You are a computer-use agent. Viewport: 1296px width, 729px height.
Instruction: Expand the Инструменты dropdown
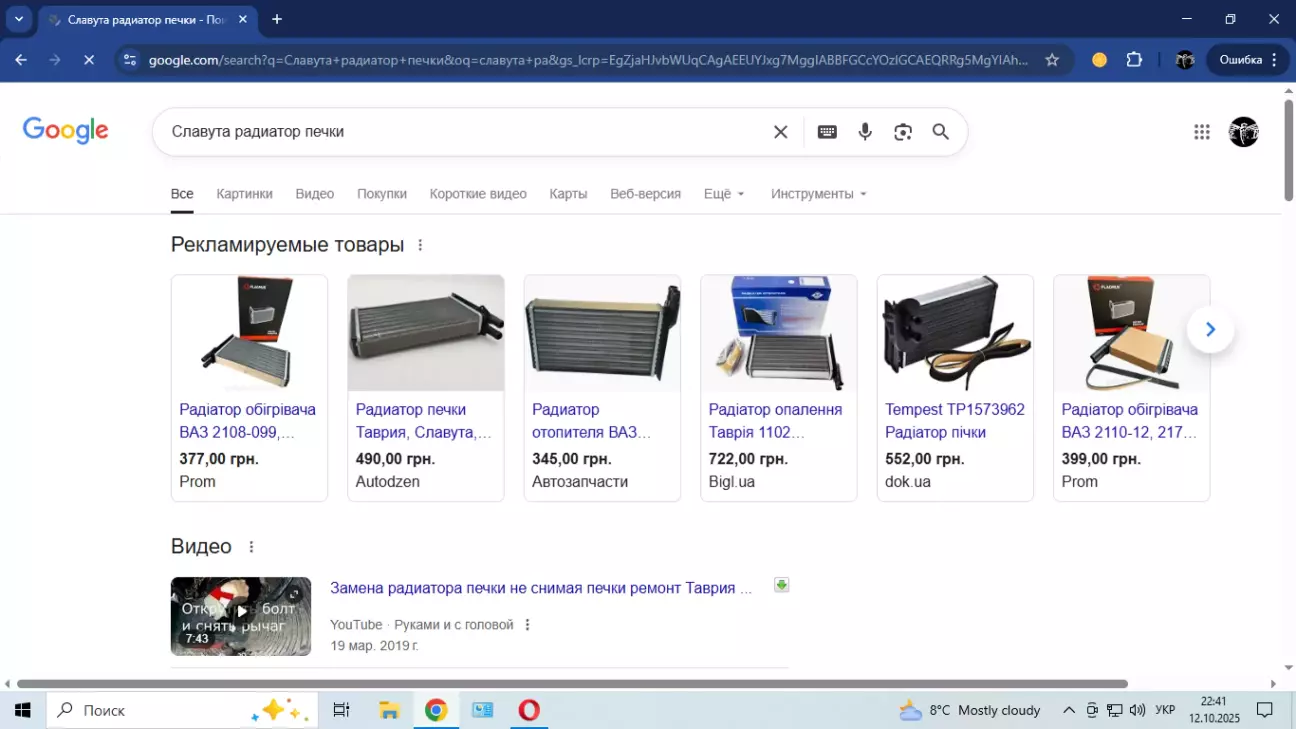point(818,194)
